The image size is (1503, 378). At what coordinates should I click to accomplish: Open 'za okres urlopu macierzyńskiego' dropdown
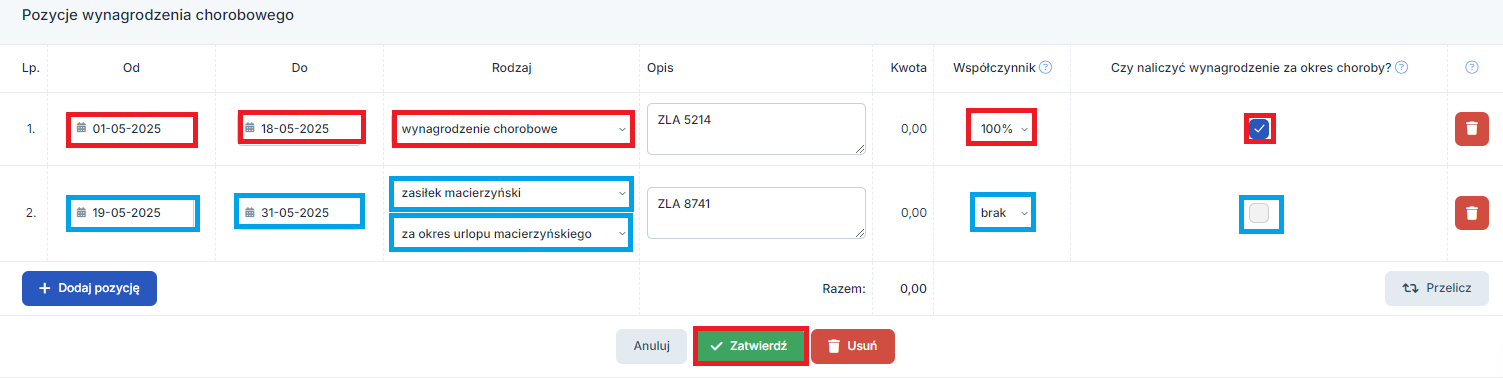pos(511,234)
